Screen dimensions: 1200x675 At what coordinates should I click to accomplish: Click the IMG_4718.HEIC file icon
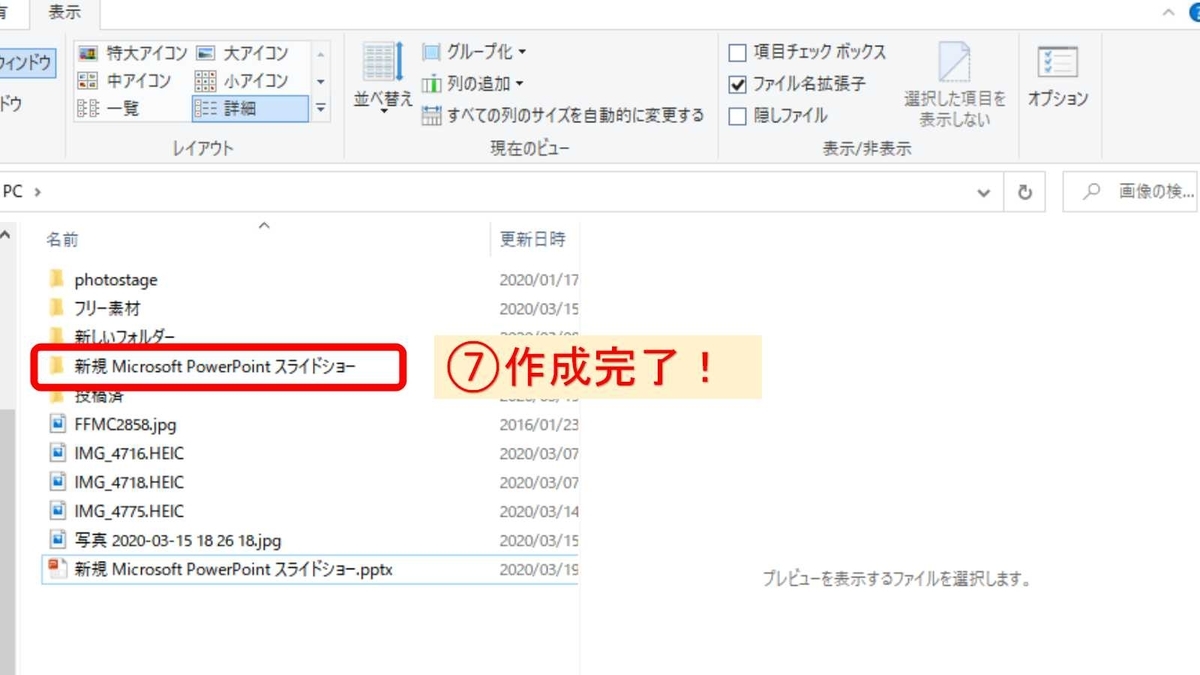(x=57, y=482)
